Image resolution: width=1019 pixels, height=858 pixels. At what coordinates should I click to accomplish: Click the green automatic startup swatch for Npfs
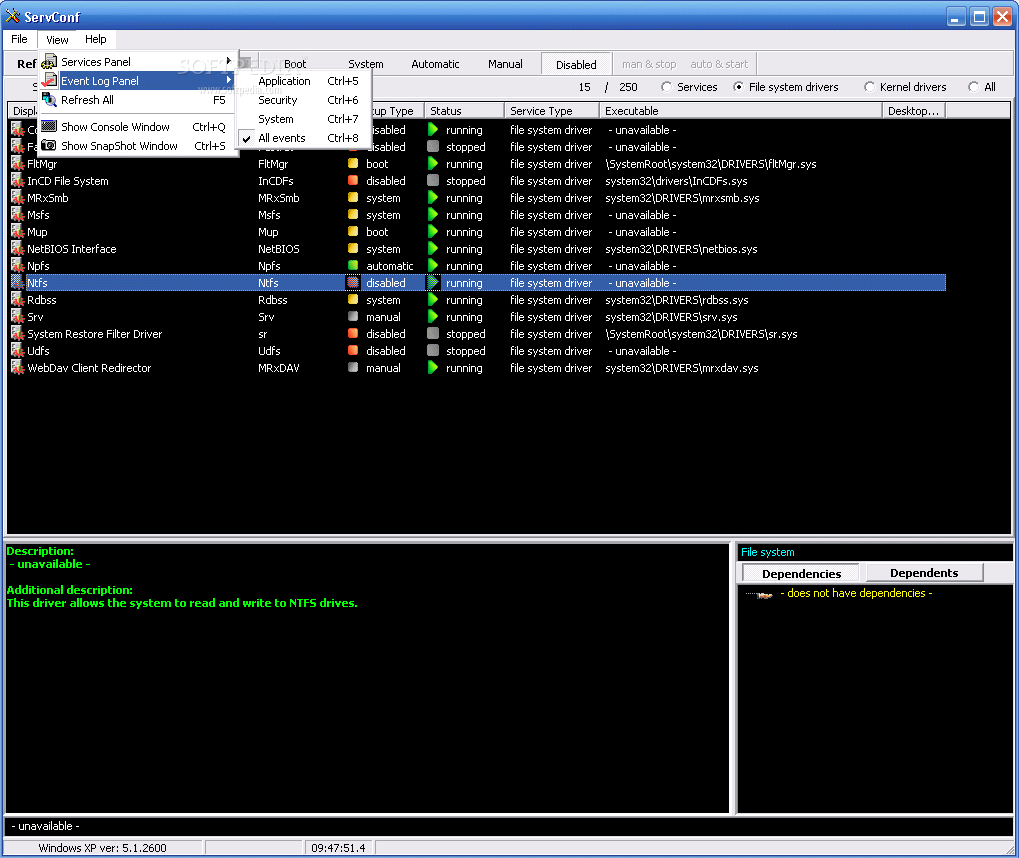coord(353,265)
